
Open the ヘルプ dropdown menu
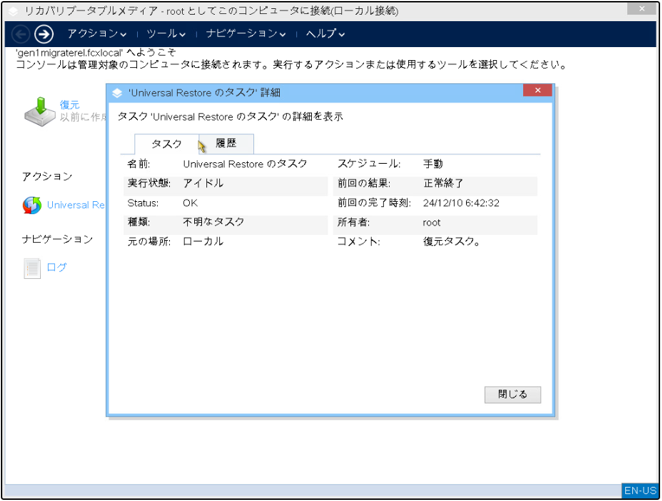pos(325,34)
